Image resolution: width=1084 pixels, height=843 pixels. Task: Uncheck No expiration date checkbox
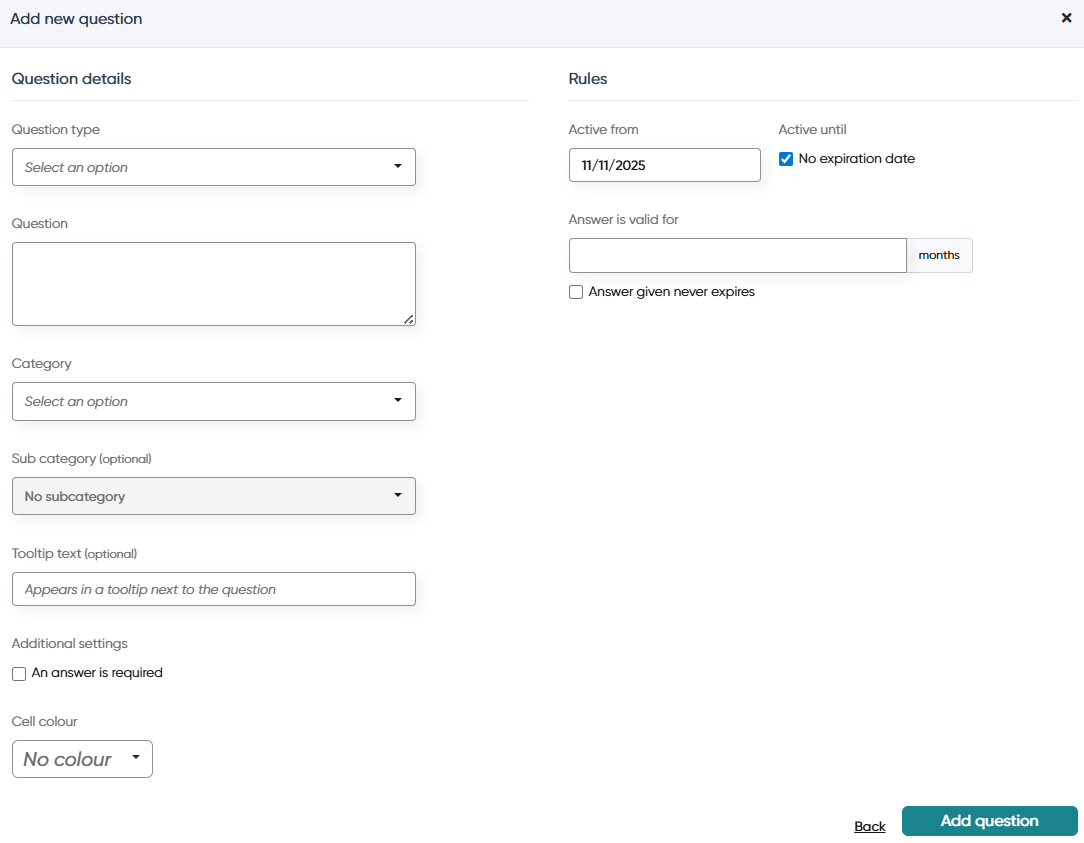pos(785,159)
